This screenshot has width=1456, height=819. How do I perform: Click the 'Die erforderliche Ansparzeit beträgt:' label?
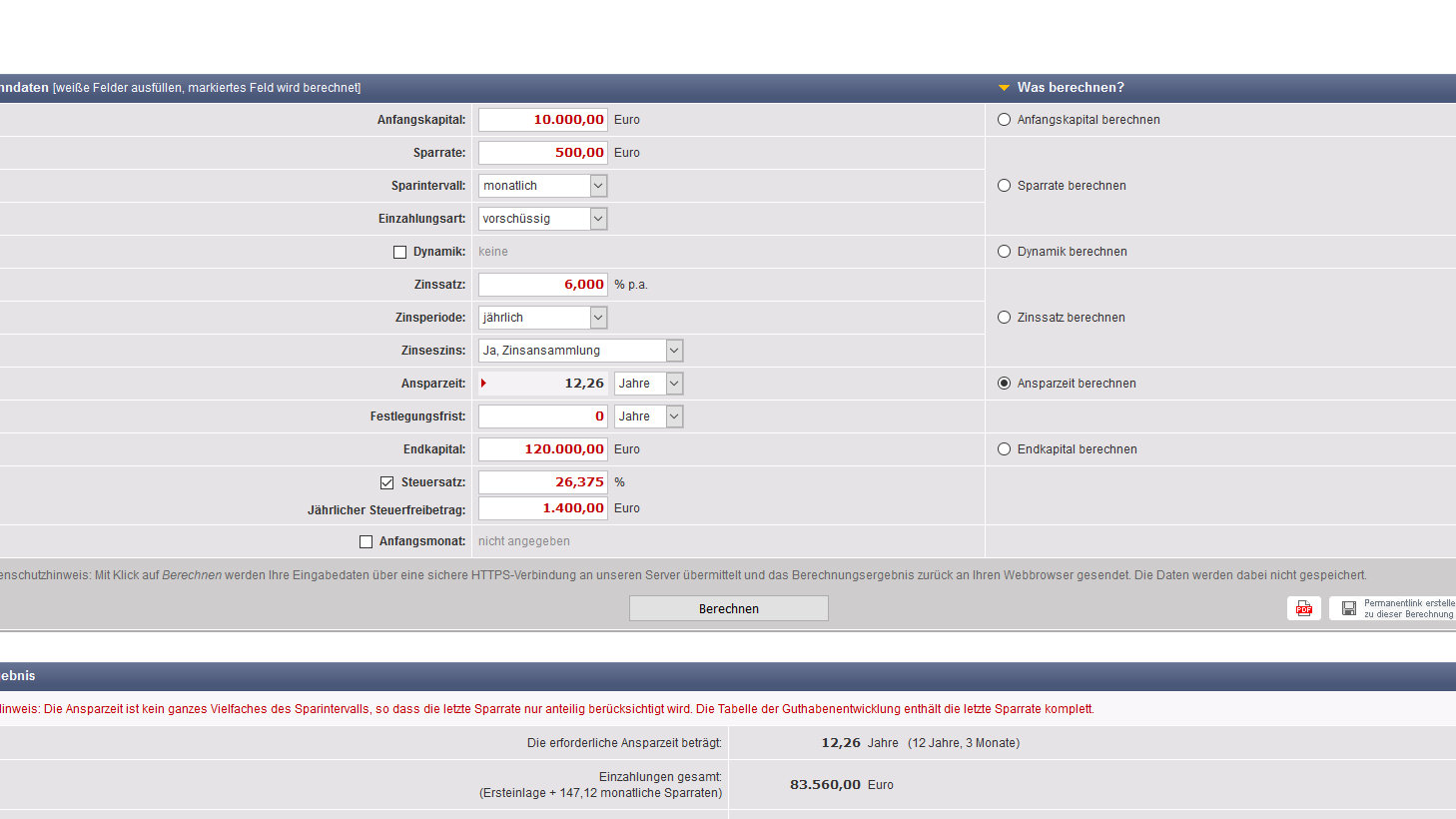624,743
